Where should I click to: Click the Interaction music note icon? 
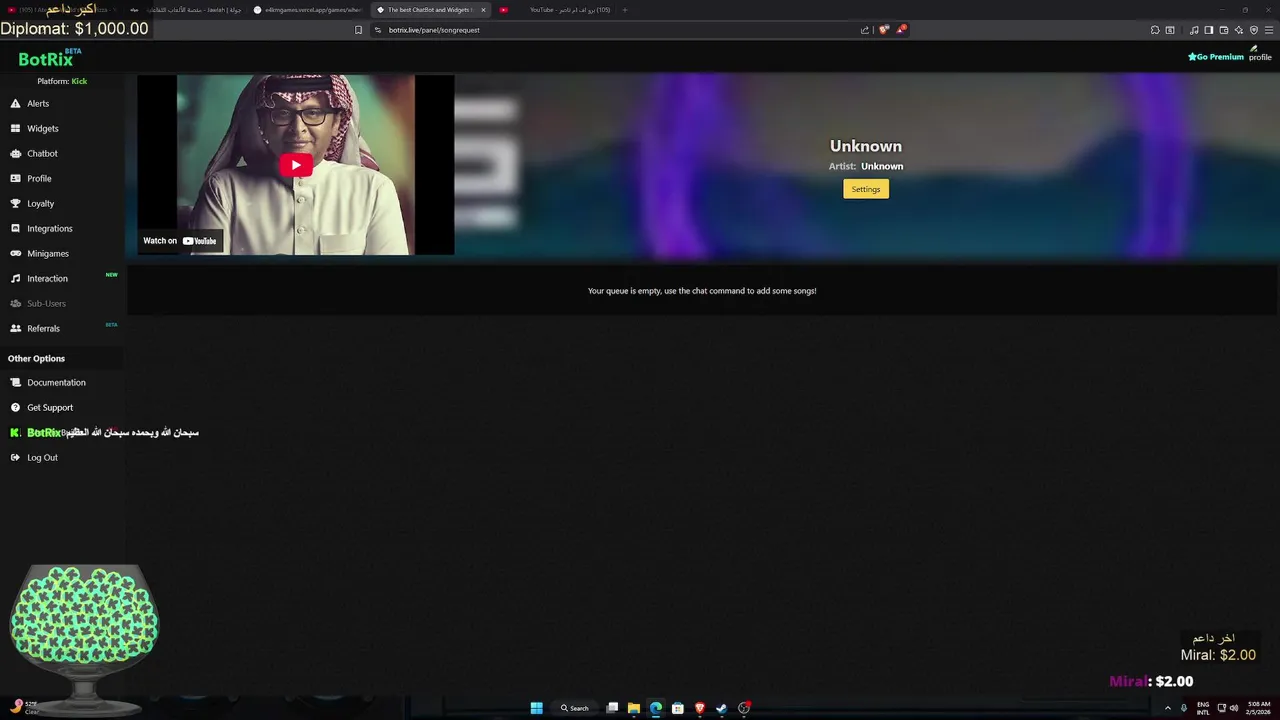pyautogui.click(x=16, y=279)
